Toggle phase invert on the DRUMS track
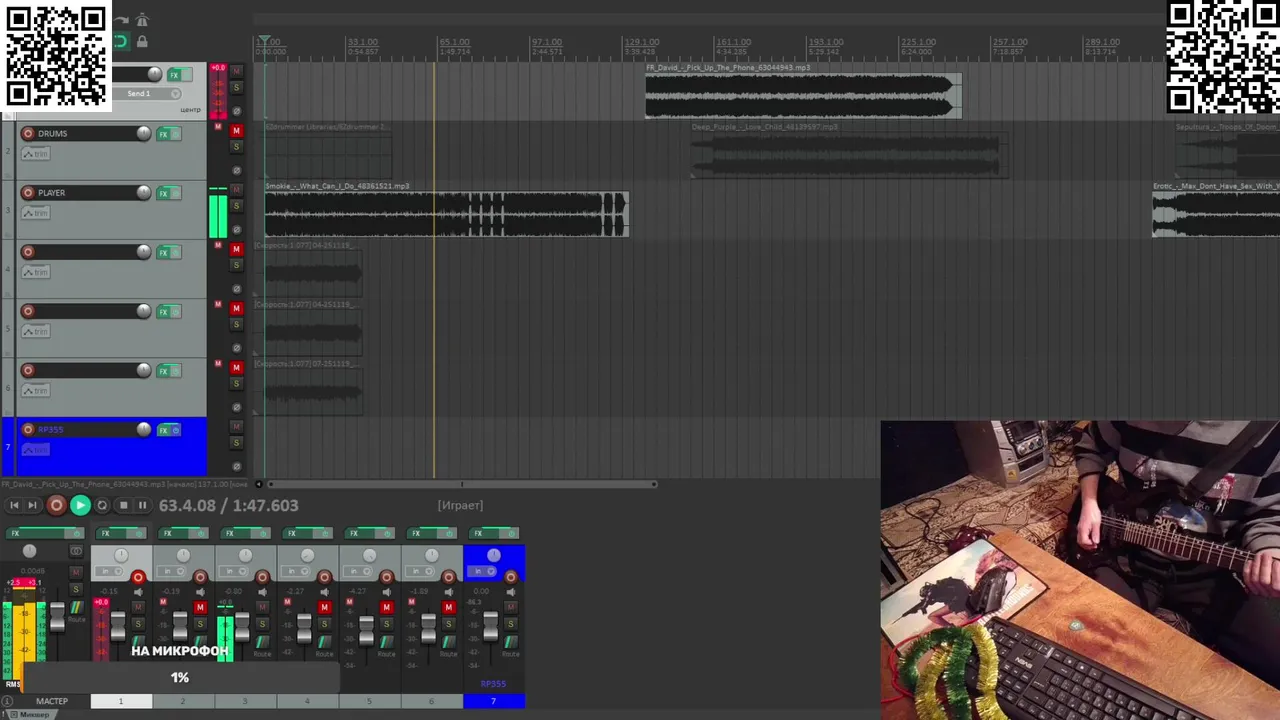1280x720 pixels. tap(236, 171)
